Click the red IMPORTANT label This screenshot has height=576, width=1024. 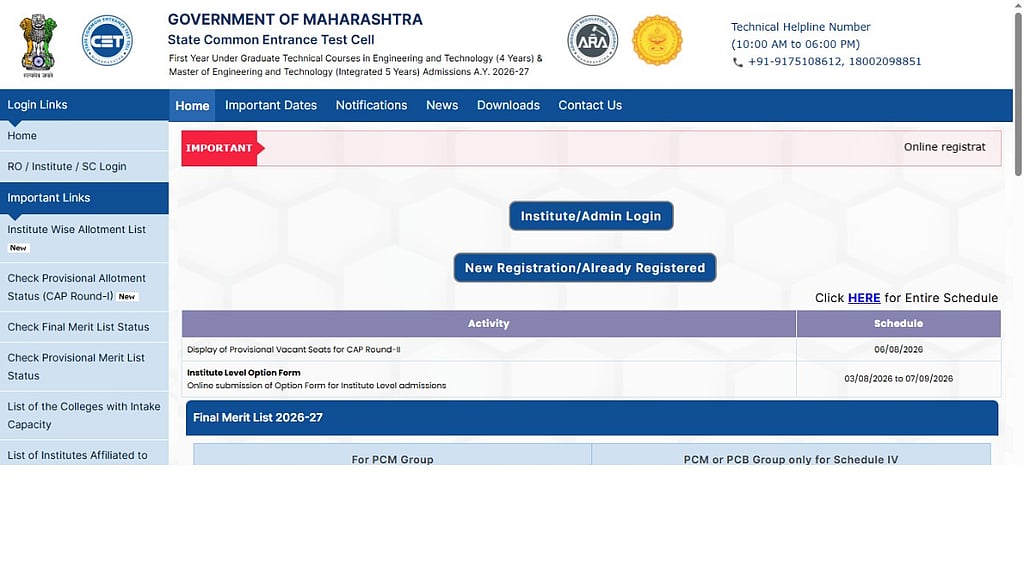tap(219, 148)
